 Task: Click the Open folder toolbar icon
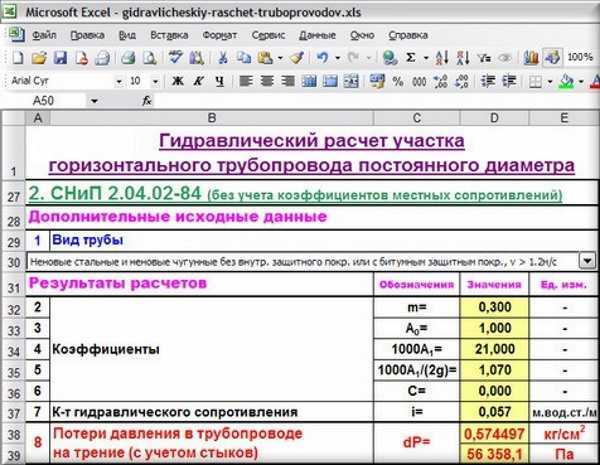coord(39,58)
